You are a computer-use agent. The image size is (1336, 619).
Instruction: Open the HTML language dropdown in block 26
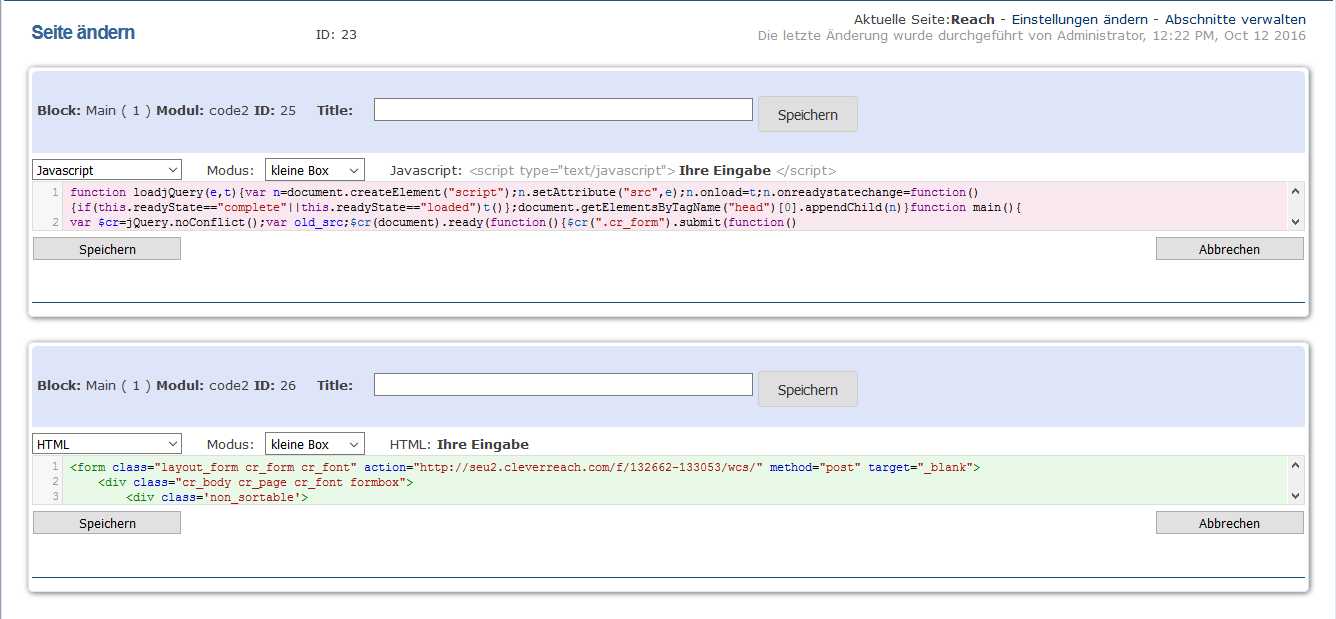pyautogui.click(x=107, y=444)
